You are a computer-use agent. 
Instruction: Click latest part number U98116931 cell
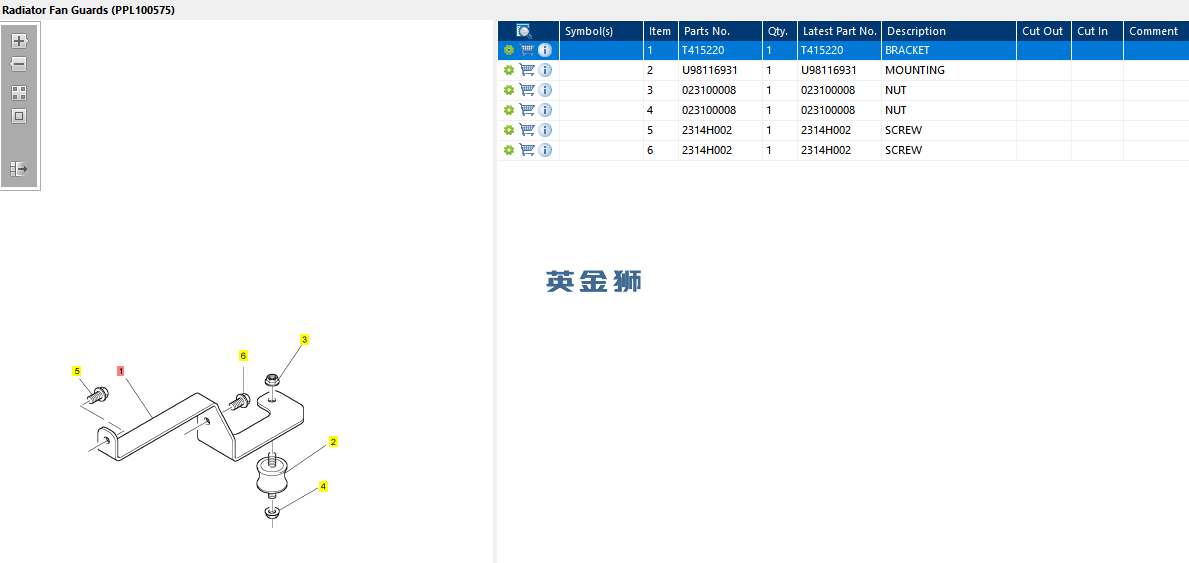tap(839, 70)
